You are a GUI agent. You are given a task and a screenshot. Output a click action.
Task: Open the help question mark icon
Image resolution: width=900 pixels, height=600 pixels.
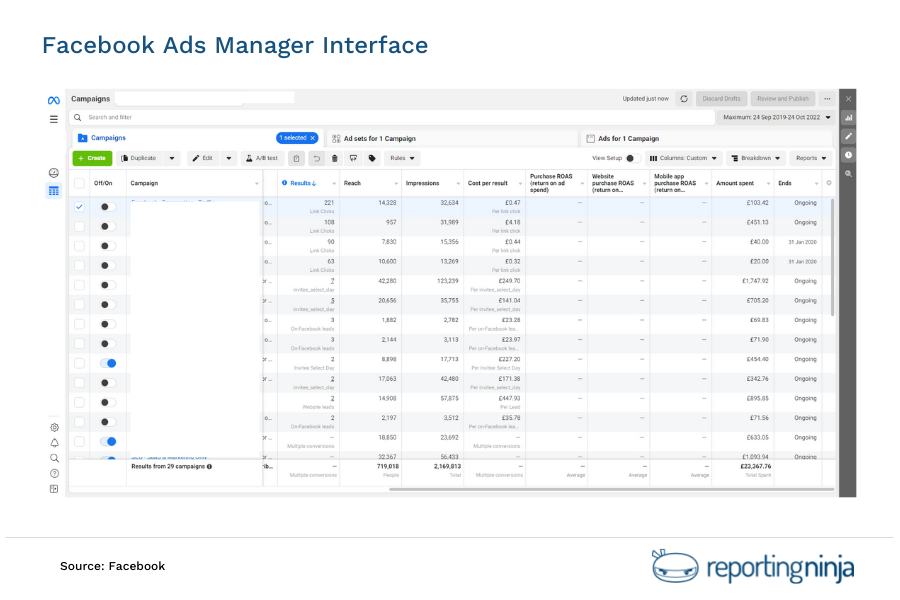pyautogui.click(x=54, y=473)
